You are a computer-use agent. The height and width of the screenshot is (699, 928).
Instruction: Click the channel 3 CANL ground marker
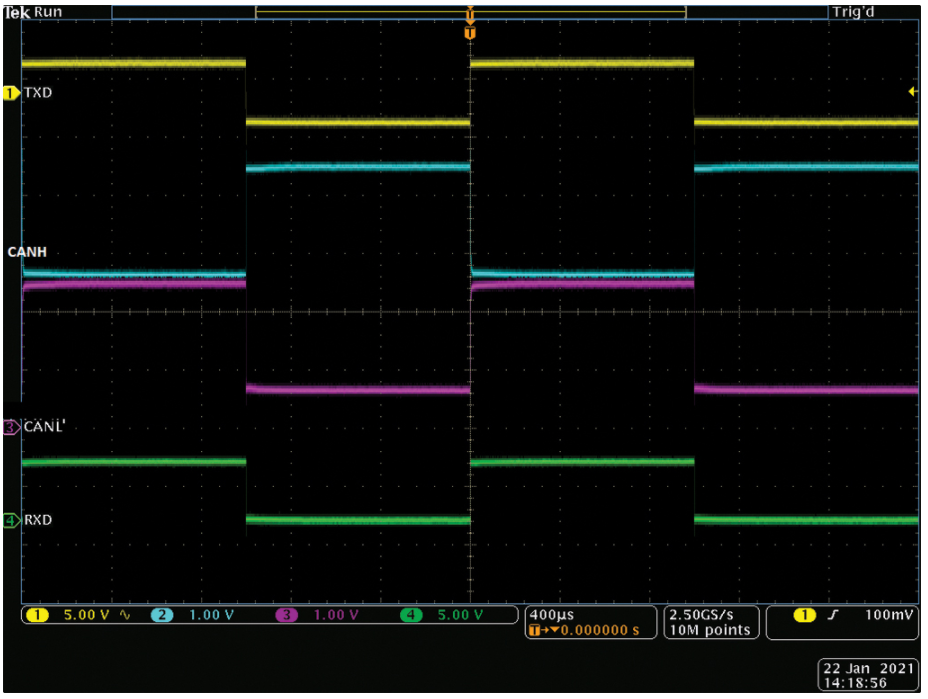pos(11,427)
